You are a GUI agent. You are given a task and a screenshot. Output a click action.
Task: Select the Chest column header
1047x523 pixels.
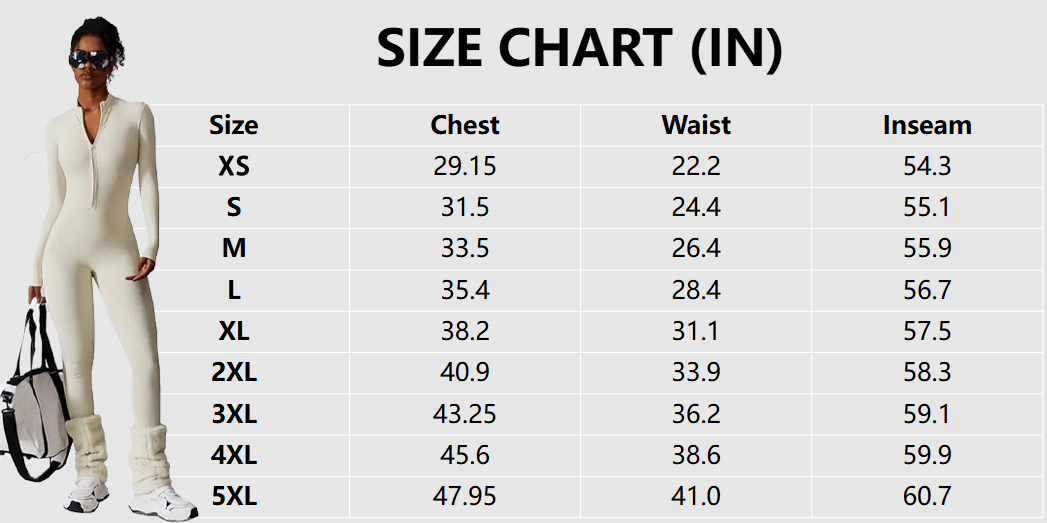464,126
